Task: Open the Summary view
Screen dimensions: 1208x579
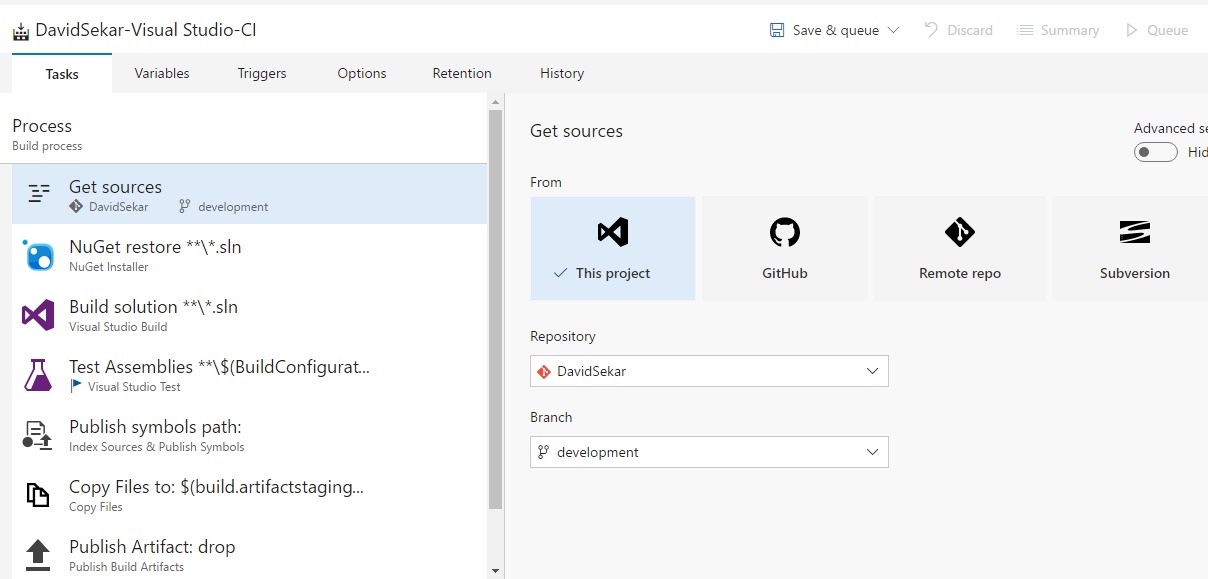Action: tap(1058, 30)
